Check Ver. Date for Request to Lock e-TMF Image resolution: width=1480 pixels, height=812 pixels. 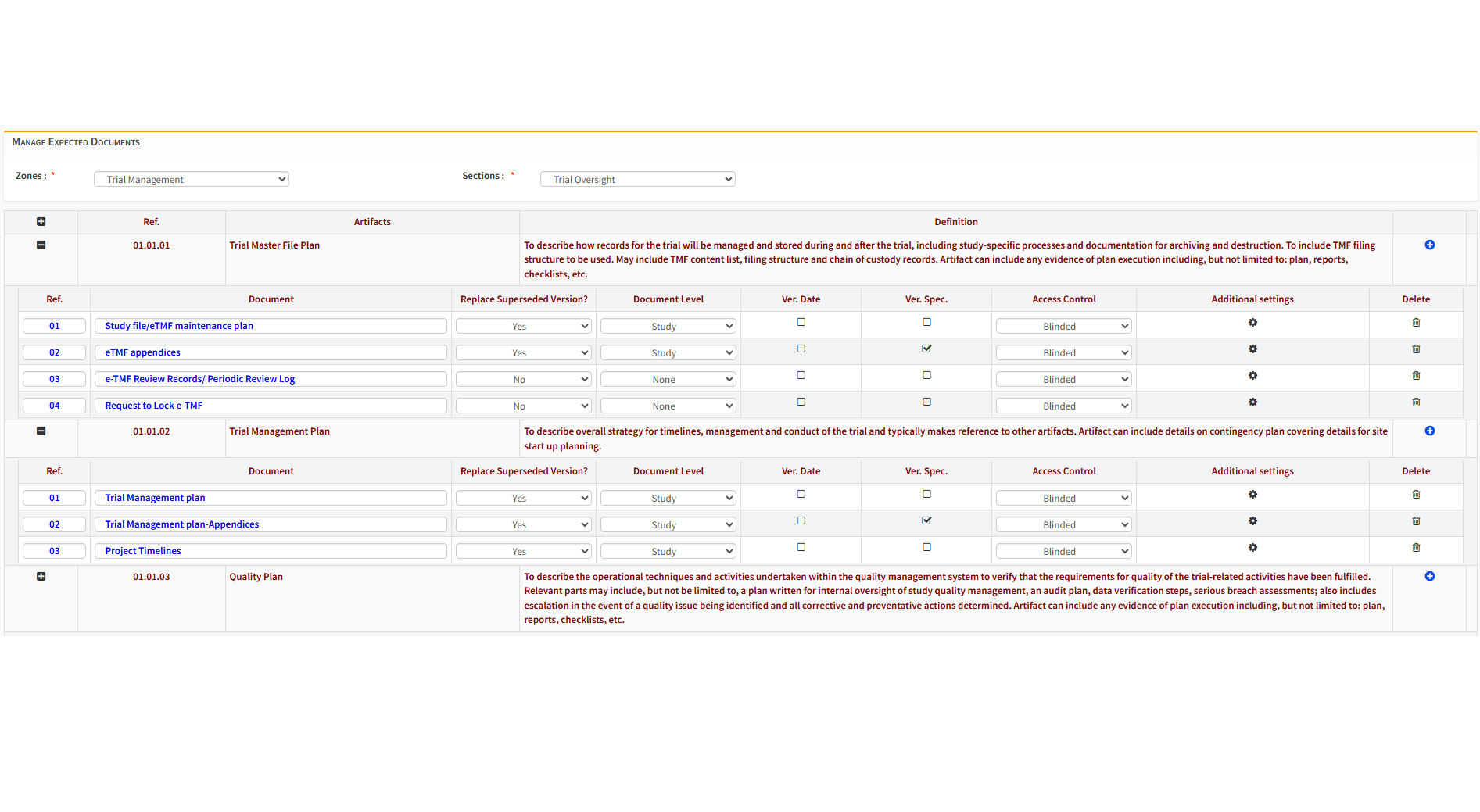[x=801, y=402]
